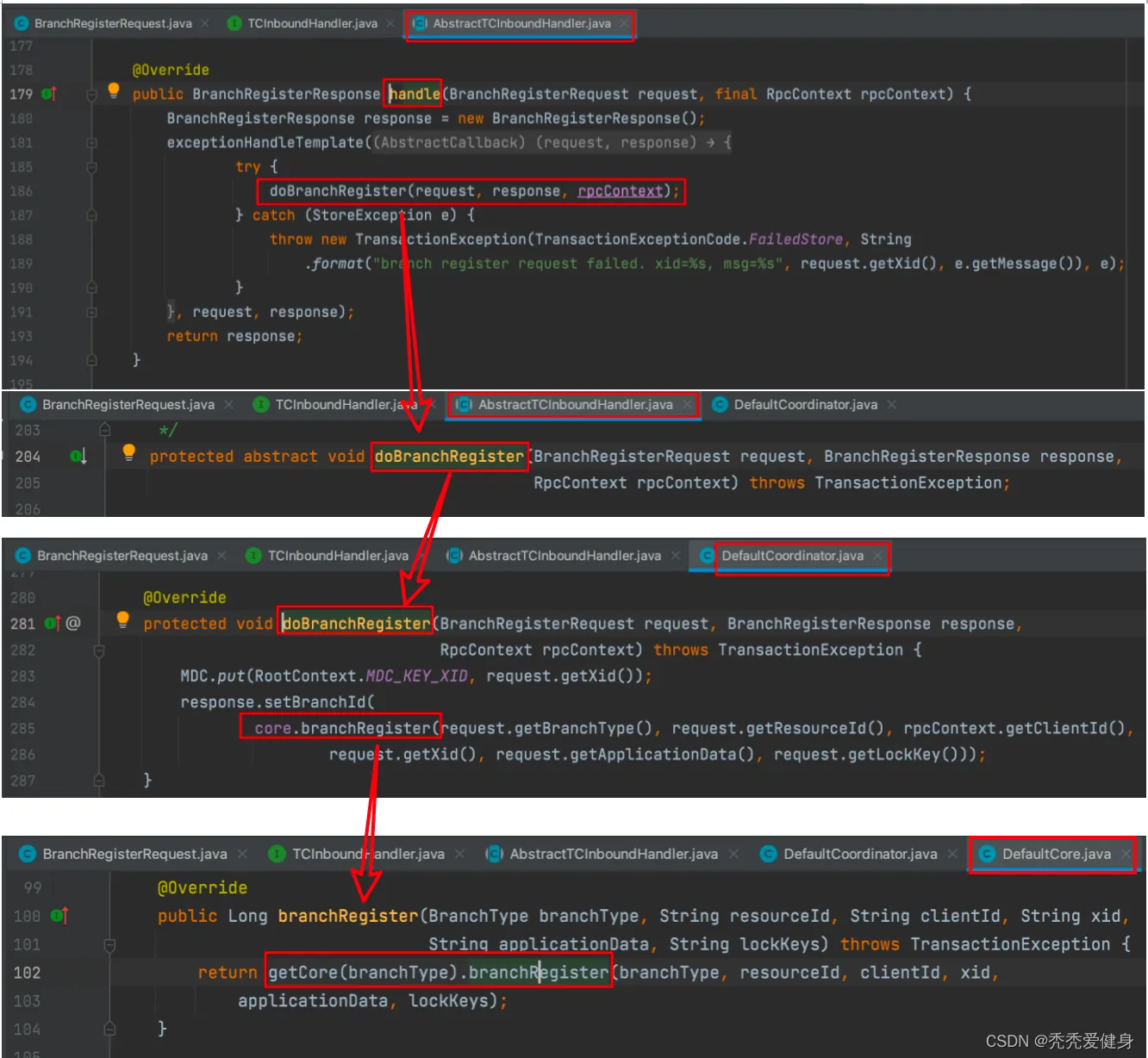This screenshot has height=1058, width=1148.
Task: Click 'return response' statement on line 193
Action: click(234, 336)
